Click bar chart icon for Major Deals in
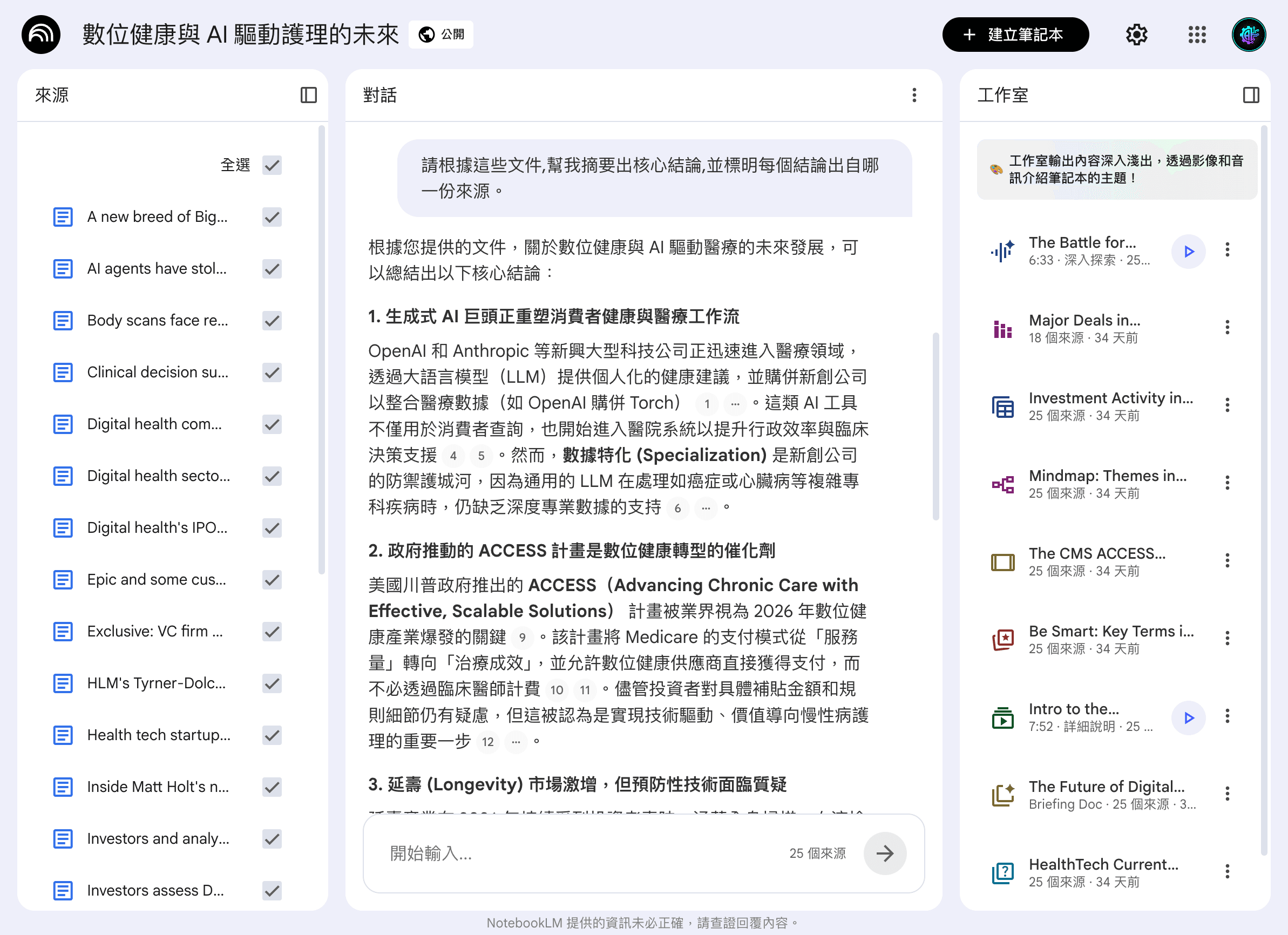Image resolution: width=1288 pixels, height=935 pixels. pyautogui.click(x=1002, y=328)
